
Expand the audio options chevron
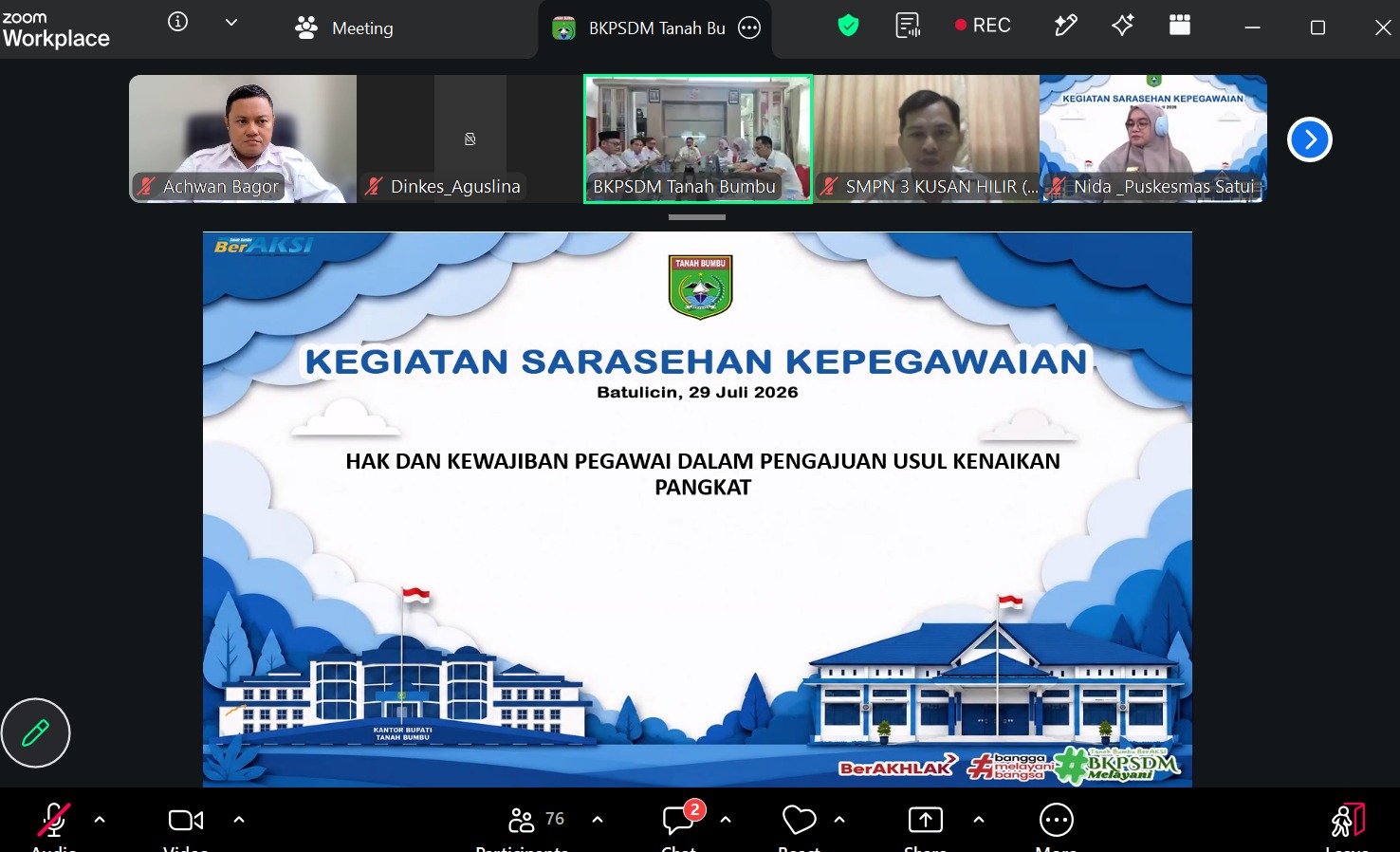click(100, 820)
